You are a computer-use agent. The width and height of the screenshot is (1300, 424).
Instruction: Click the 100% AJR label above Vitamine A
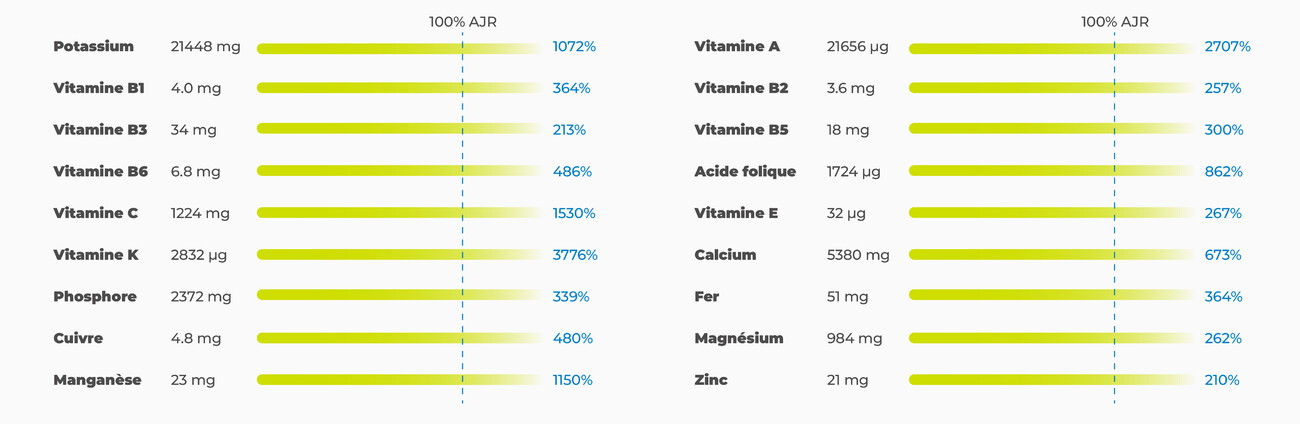click(1115, 21)
